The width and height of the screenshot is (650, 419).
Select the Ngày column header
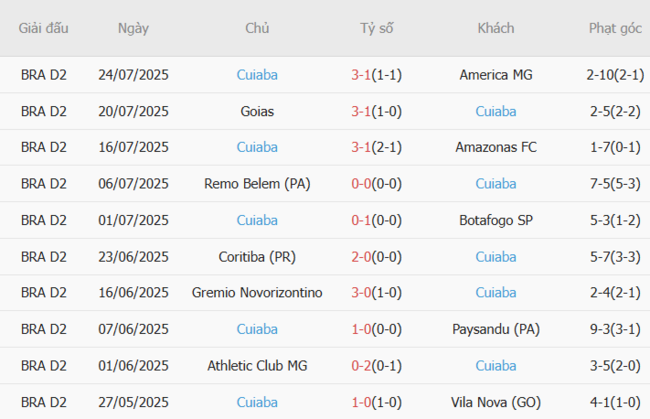click(x=133, y=28)
